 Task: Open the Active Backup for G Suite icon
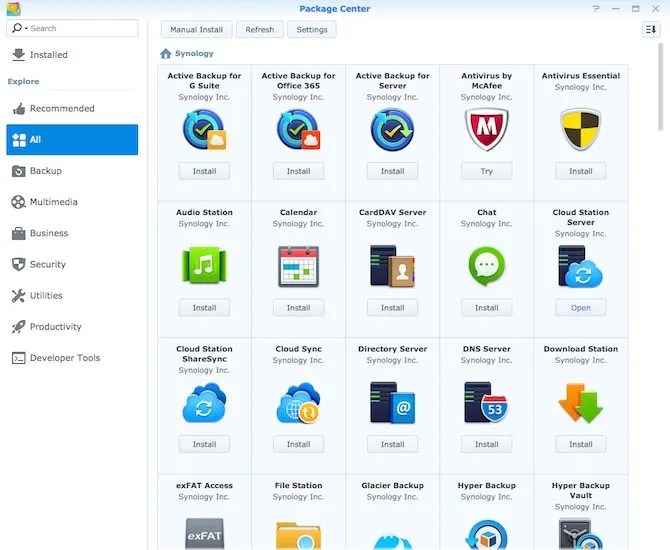(204, 129)
